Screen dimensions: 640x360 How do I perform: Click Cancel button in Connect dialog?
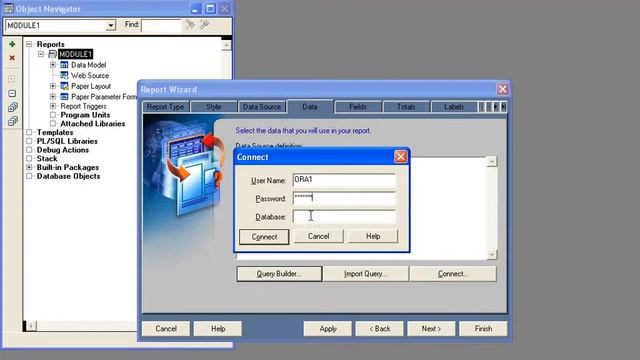(x=318, y=236)
